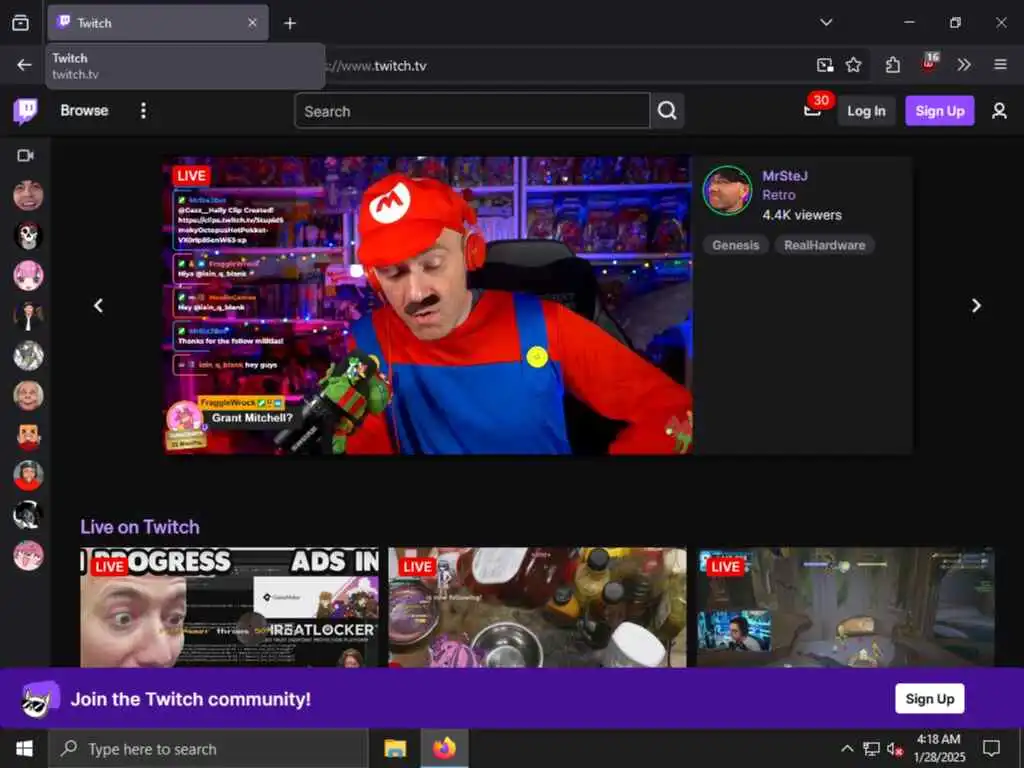The width and height of the screenshot is (1024, 768).
Task: Open the Twitch home logo
Action: click(x=25, y=111)
